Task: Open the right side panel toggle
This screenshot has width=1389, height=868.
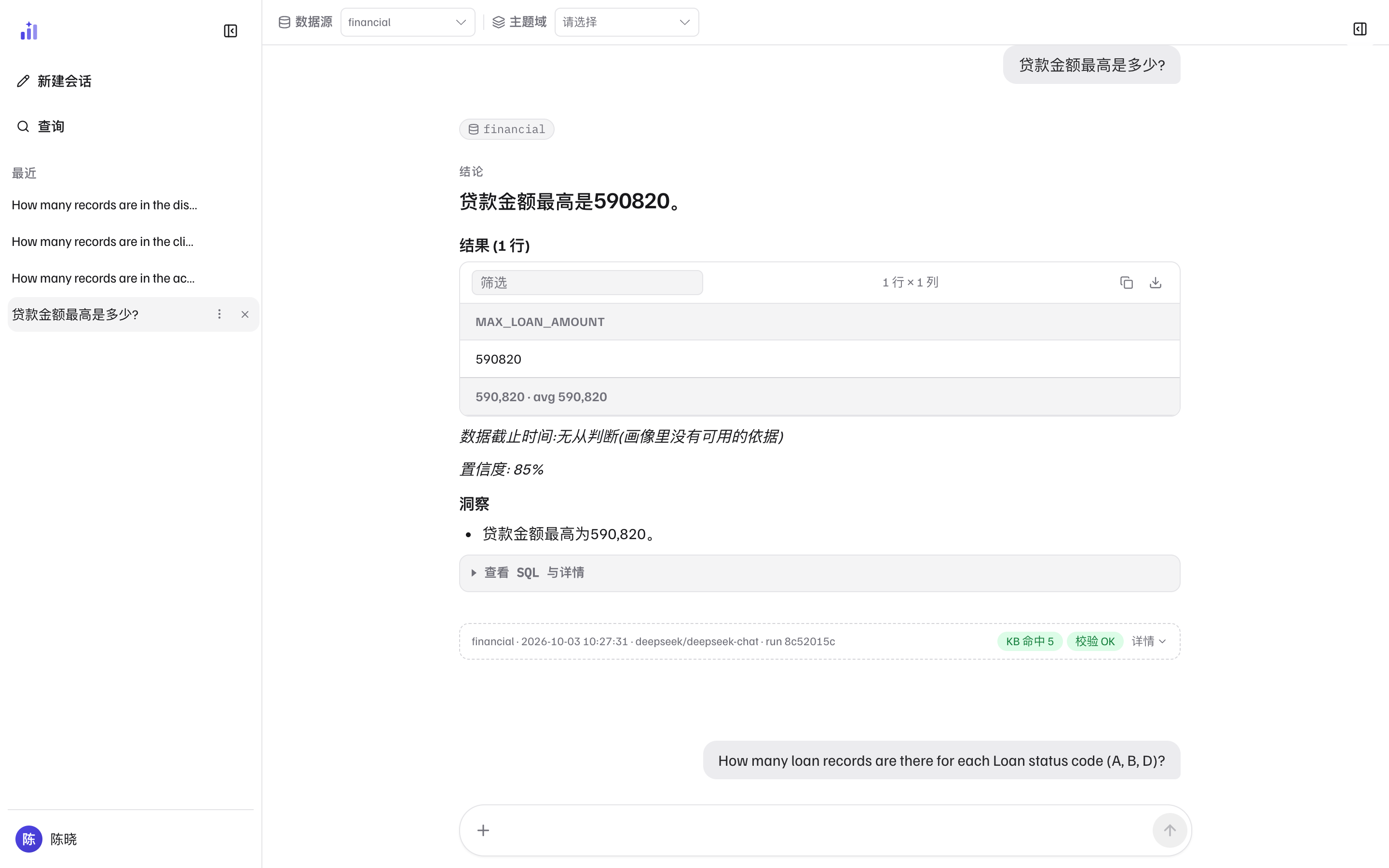Action: click(x=1360, y=29)
